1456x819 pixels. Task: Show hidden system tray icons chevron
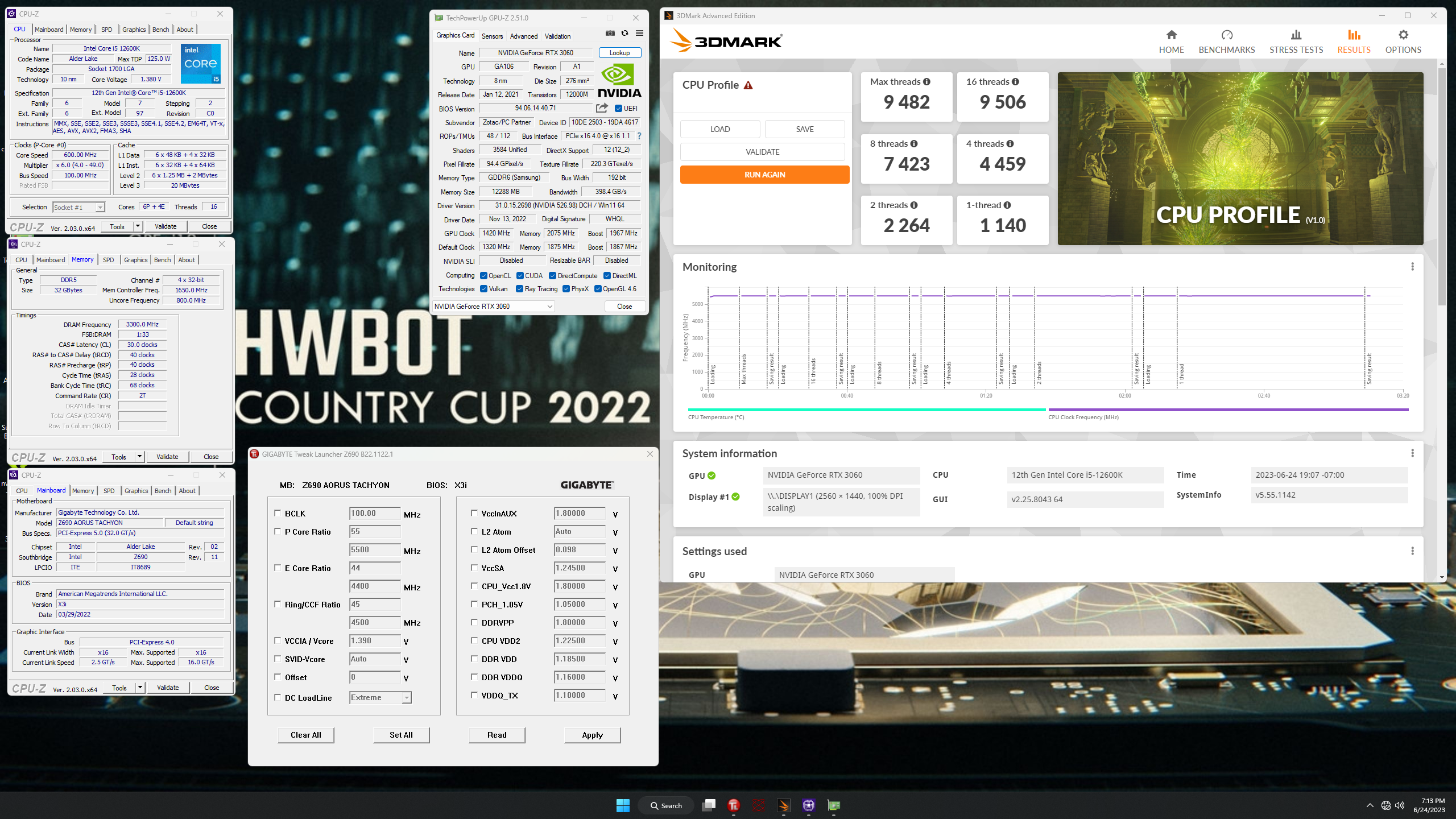[x=1370, y=805]
